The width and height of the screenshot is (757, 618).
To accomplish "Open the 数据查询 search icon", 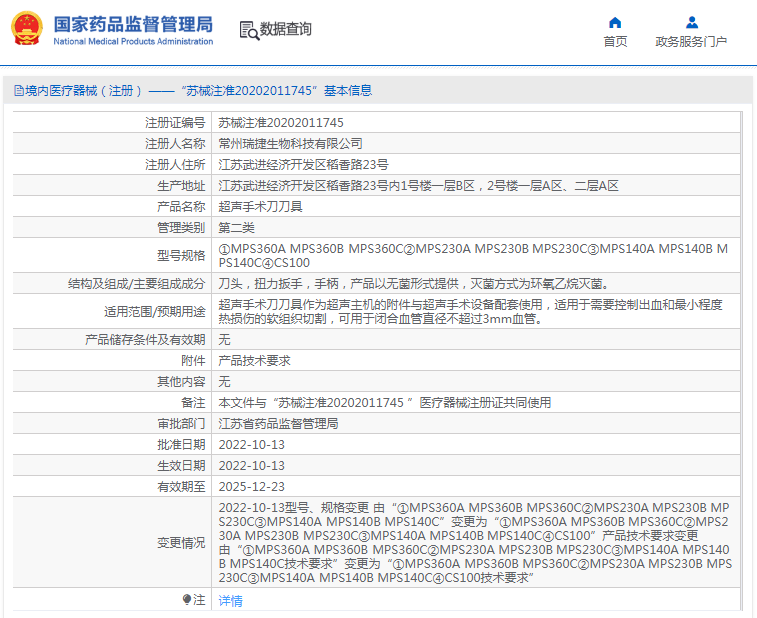I will click(x=249, y=30).
